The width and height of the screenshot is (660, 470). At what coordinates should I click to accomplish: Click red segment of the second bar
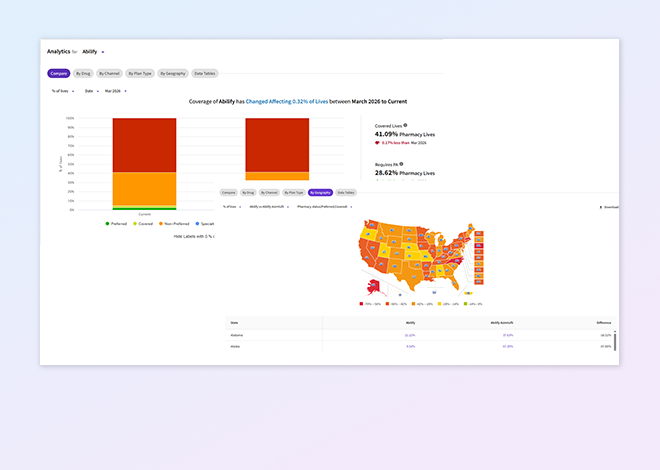277,145
